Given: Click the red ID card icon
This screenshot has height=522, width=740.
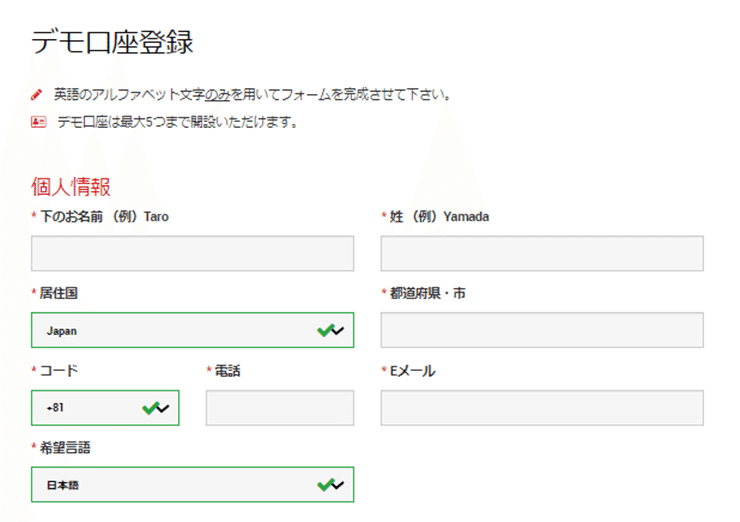Looking at the screenshot, I should pos(39,122).
